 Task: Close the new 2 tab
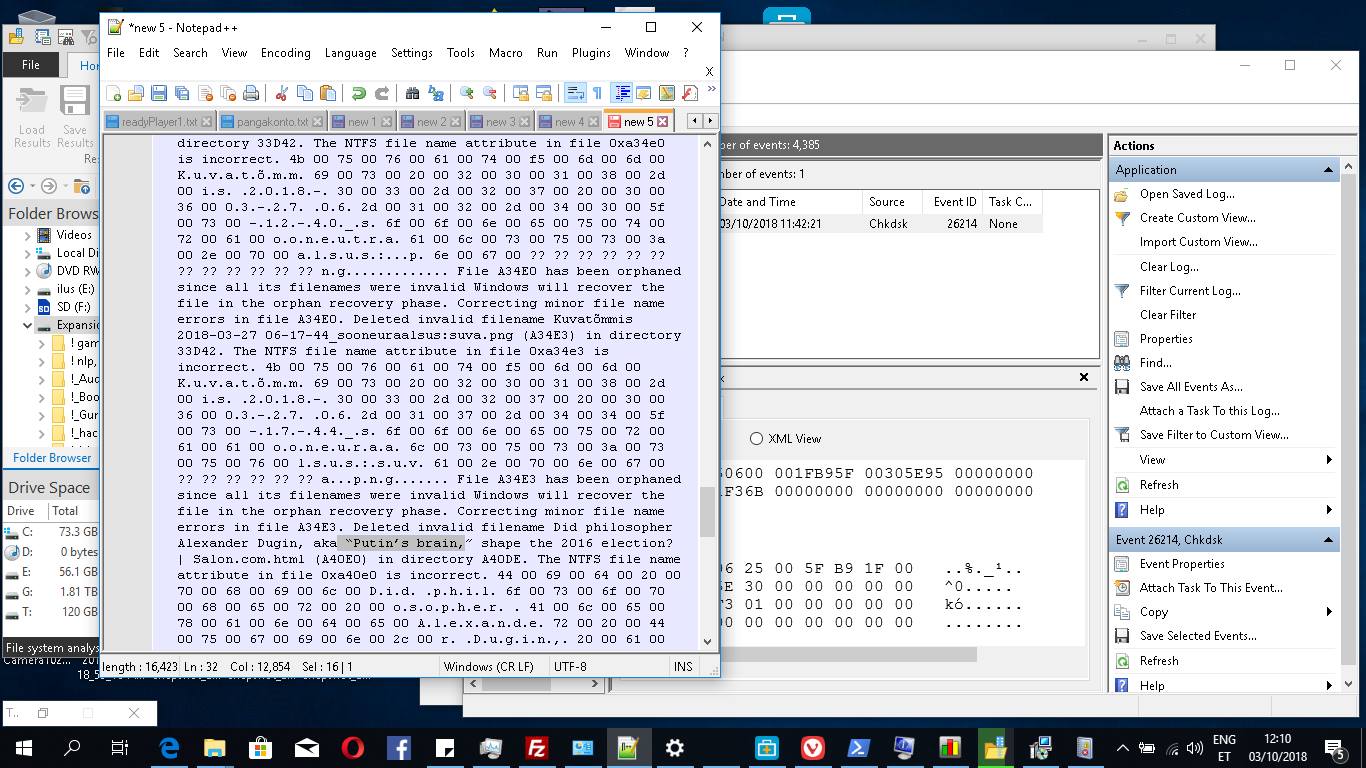(455, 122)
